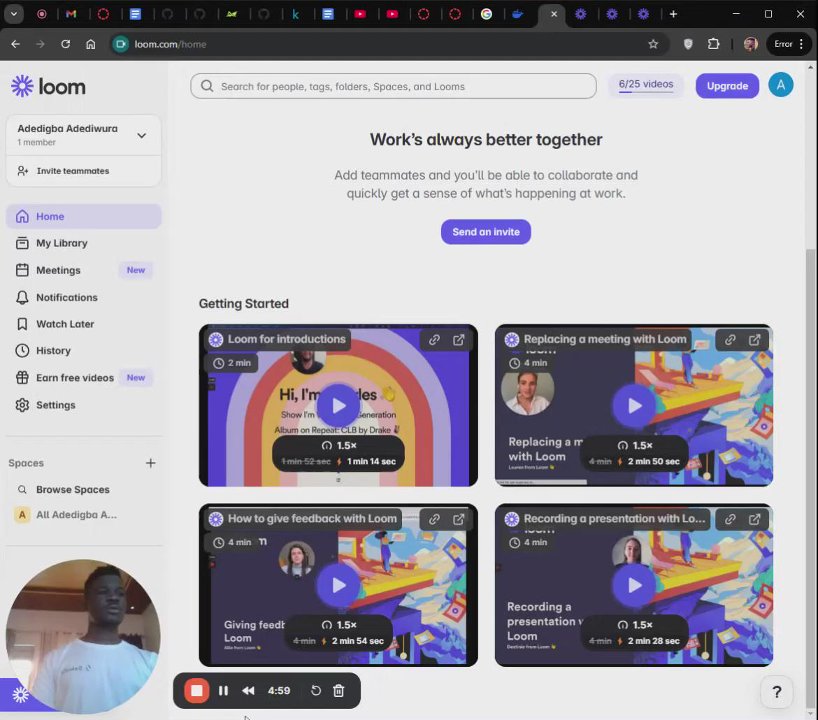Navigate back in browser
The width and height of the screenshot is (818, 720).
coord(16,44)
